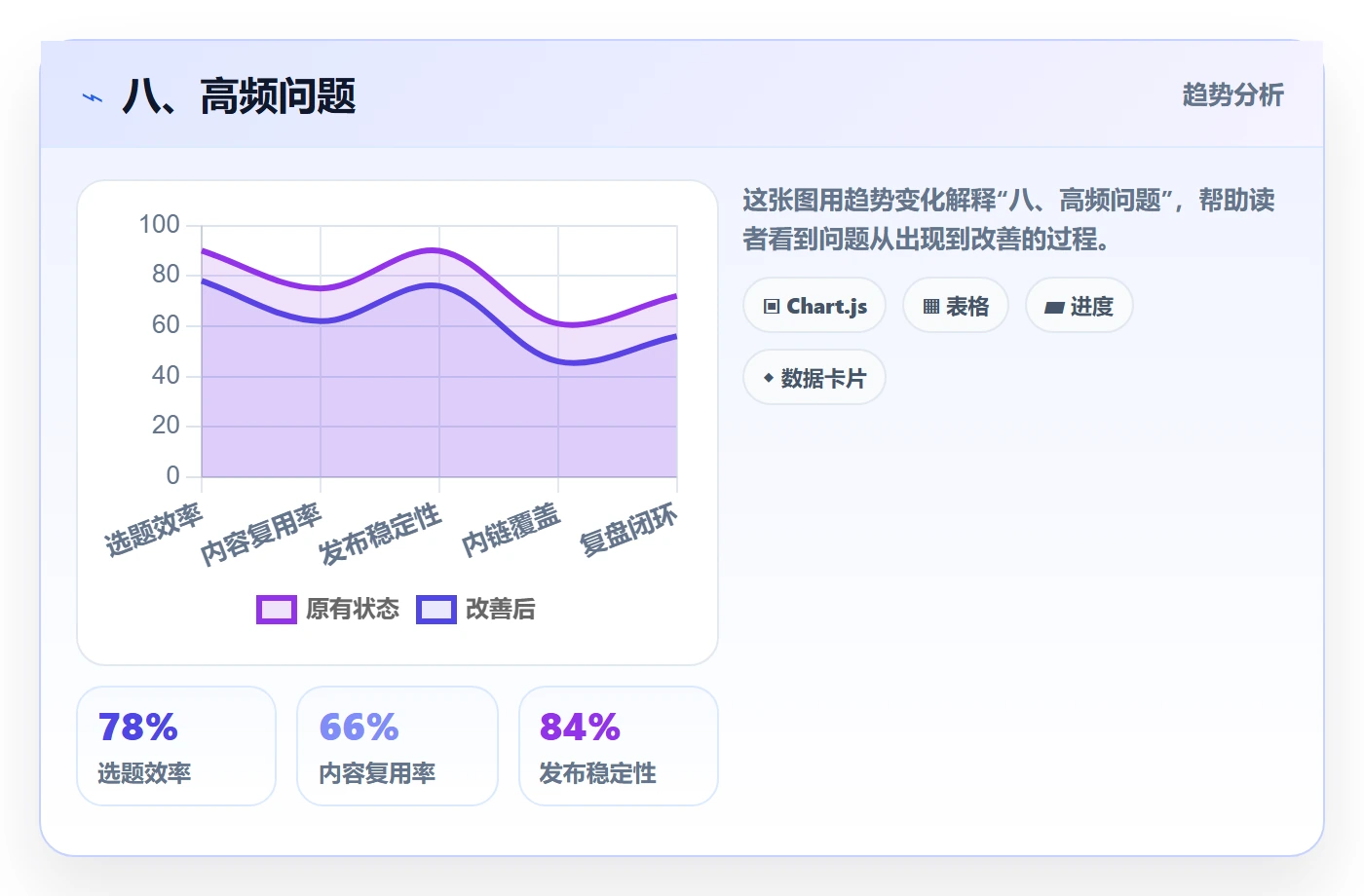Toggle the 改善后 legend swatch
Image resolution: width=1364 pixels, height=896 pixels.
pyautogui.click(x=436, y=610)
